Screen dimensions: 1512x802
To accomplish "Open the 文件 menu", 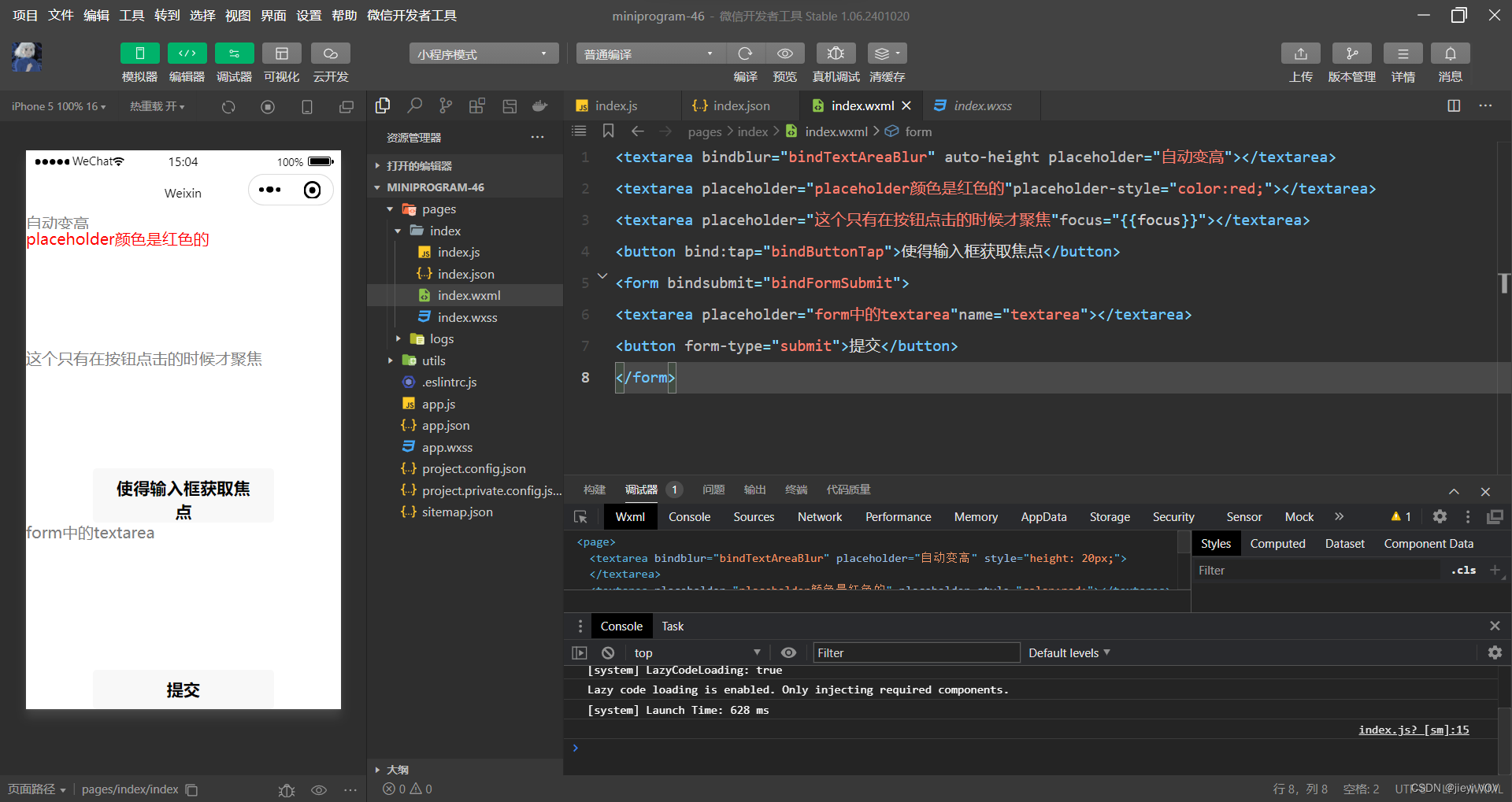I will pyautogui.click(x=61, y=16).
